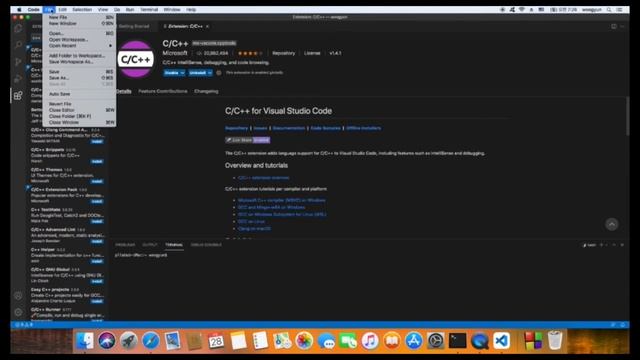Viewport: 640px width, 360px height.
Task: Open Finder from the Dock
Action: (84, 341)
